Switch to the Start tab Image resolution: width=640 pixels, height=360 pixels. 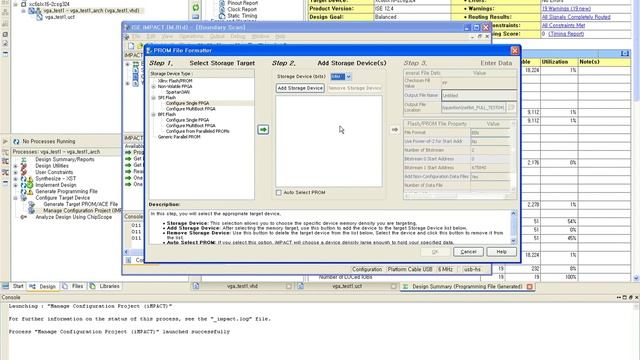coord(13,287)
